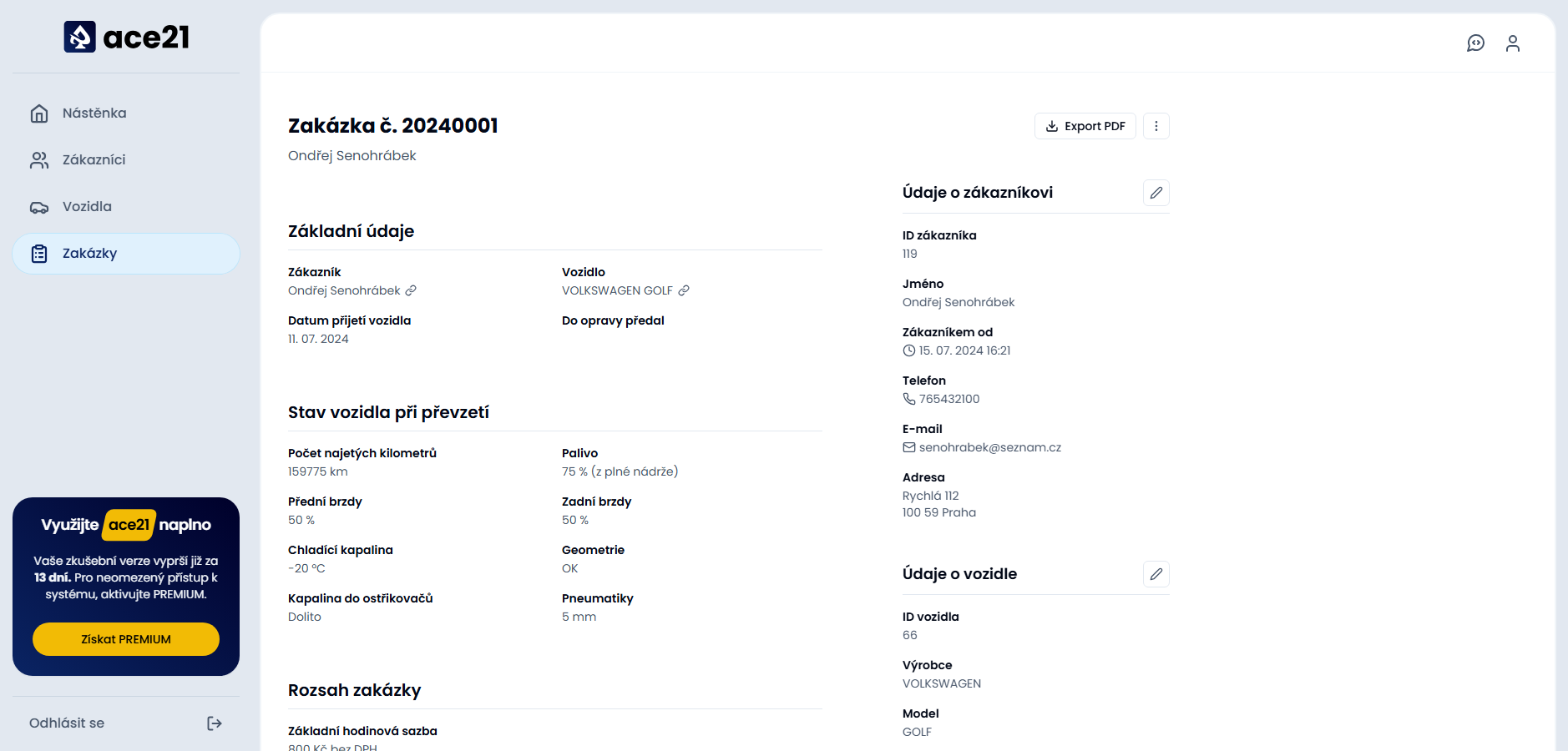The image size is (1568, 751).
Task: Click the Získat PREMIUM button
Action: point(126,639)
